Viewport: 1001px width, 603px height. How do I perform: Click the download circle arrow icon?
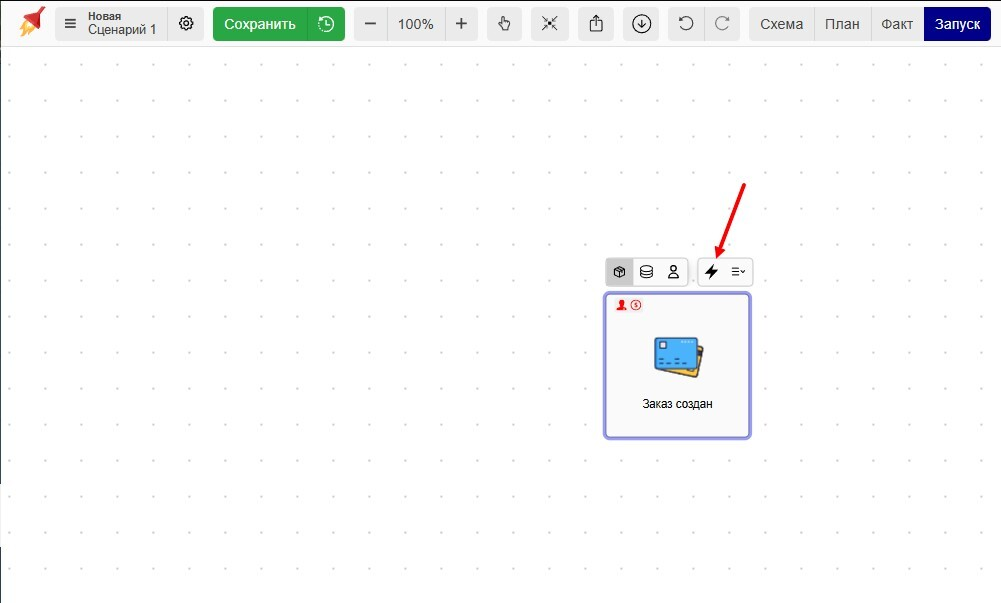(641, 24)
